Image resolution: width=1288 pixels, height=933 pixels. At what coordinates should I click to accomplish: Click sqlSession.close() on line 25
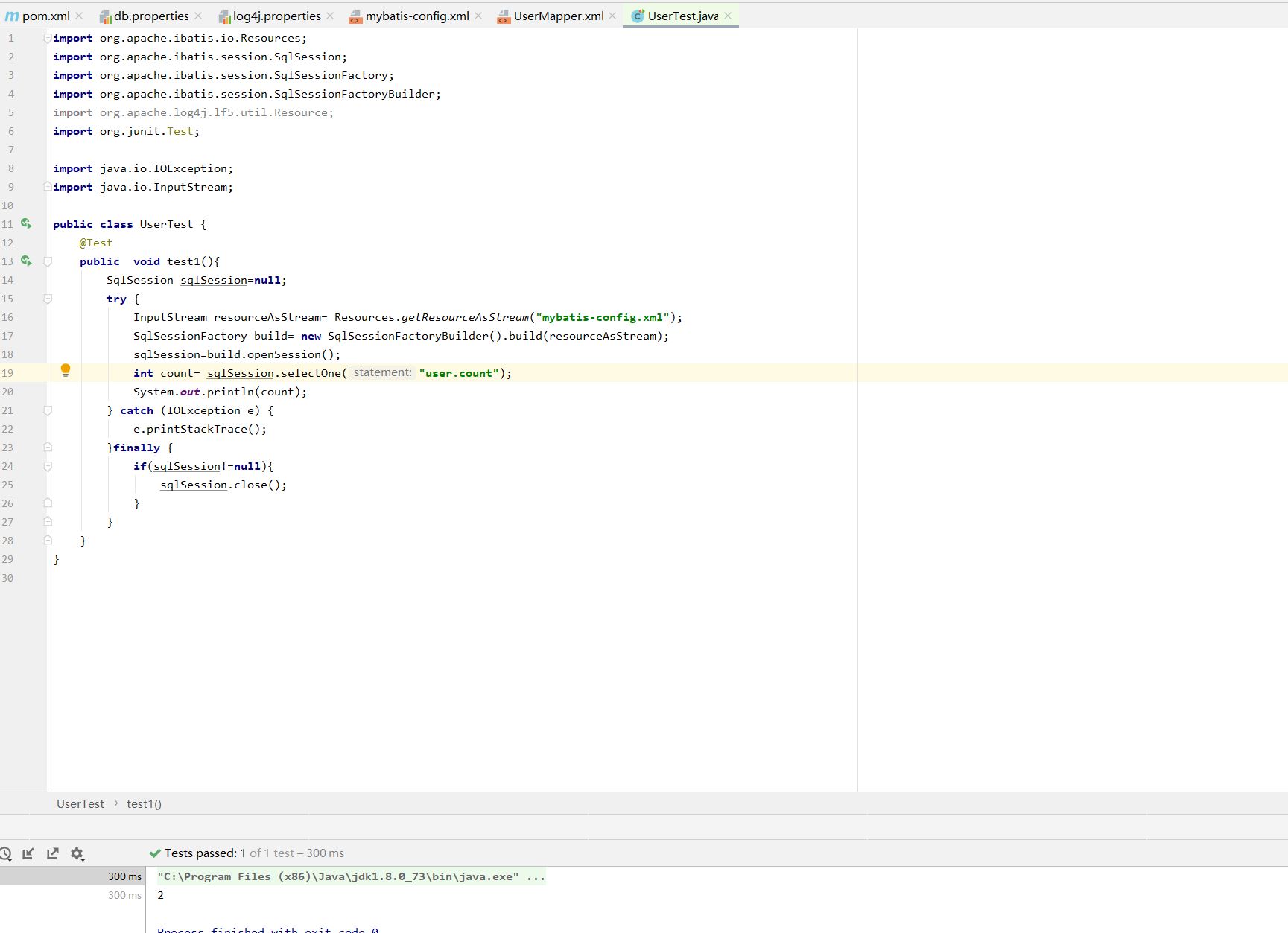tap(223, 485)
